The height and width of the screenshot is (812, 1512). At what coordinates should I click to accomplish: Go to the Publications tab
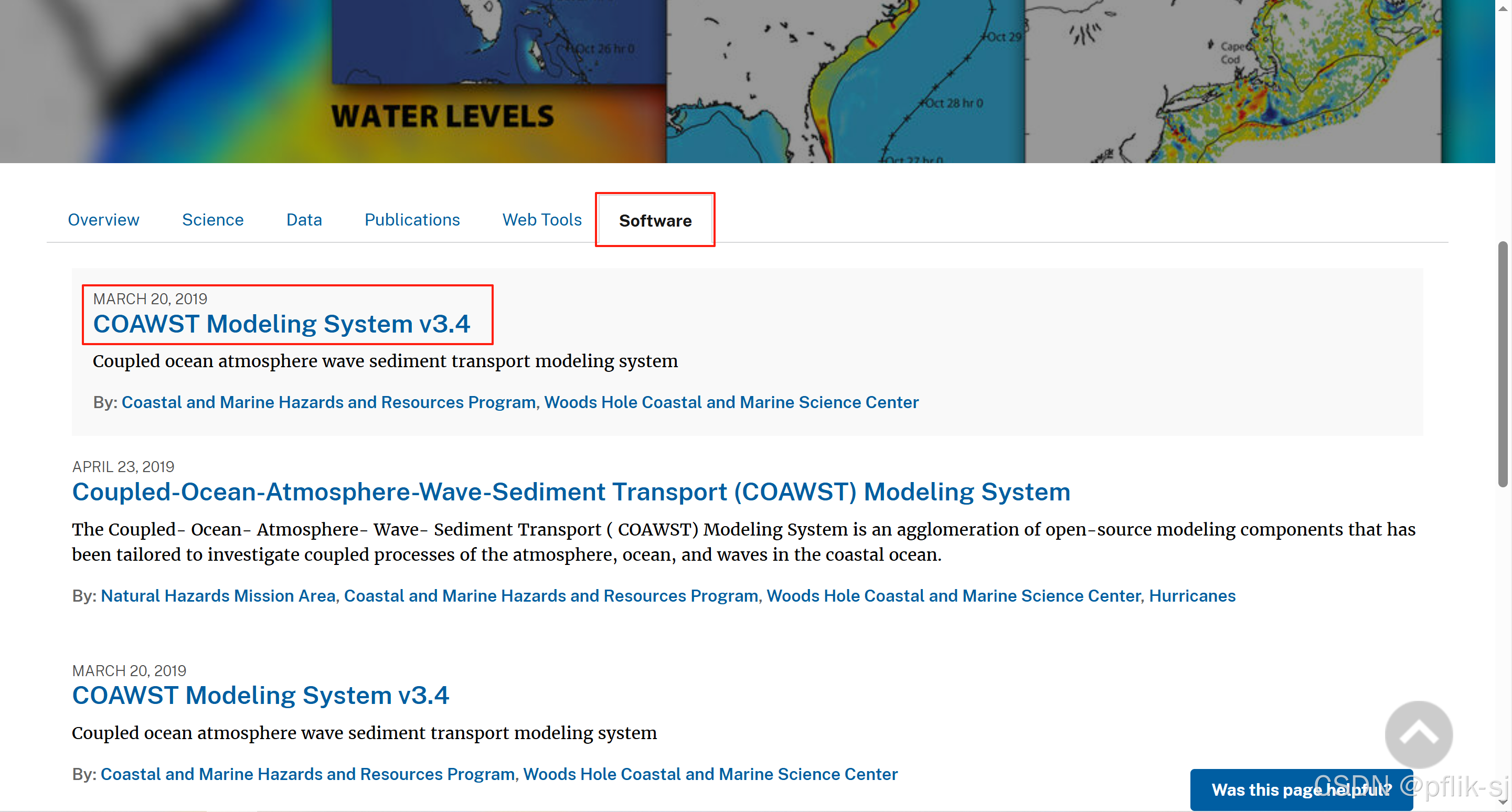(412, 219)
